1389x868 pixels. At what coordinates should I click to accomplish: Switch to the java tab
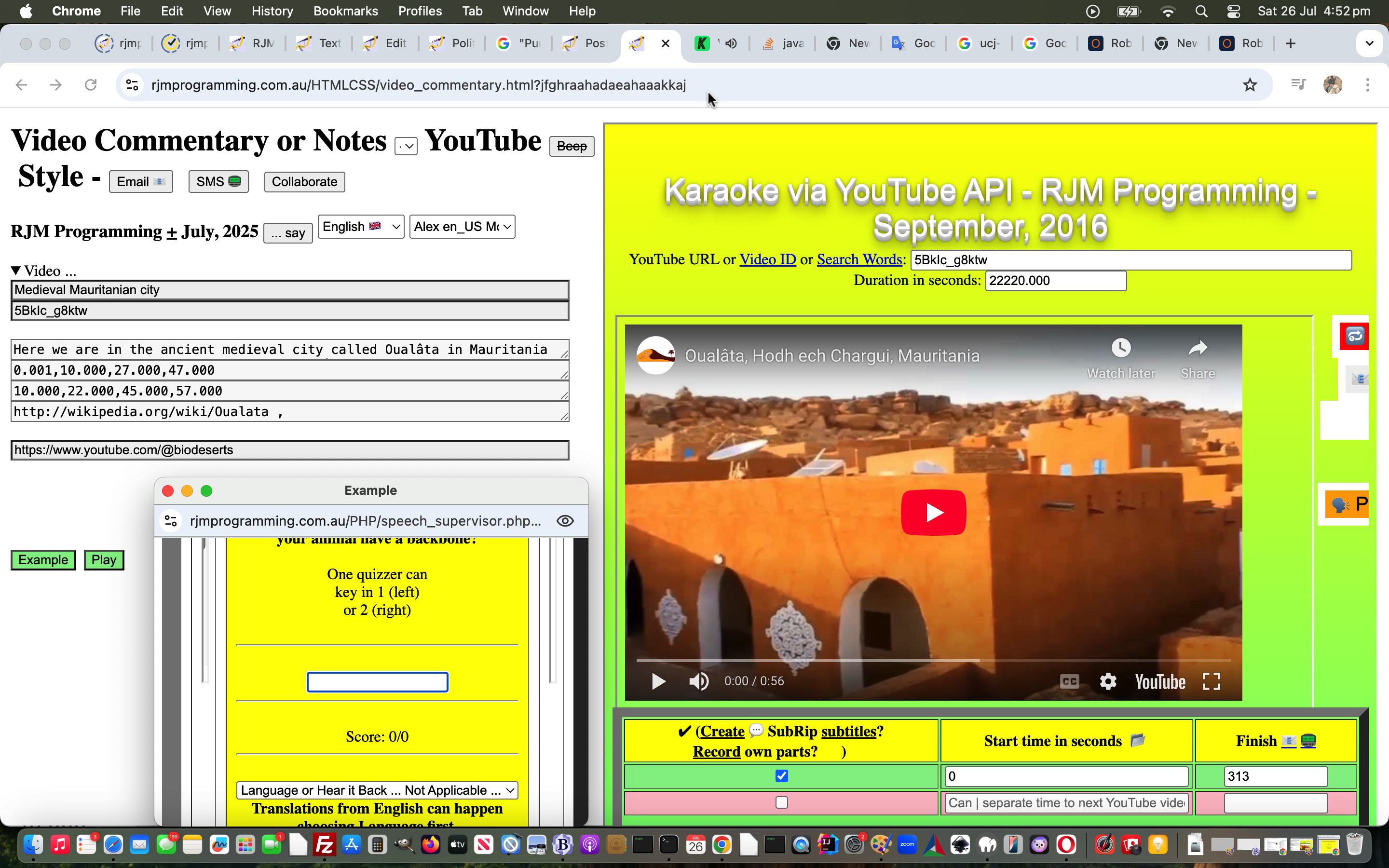coord(783,43)
